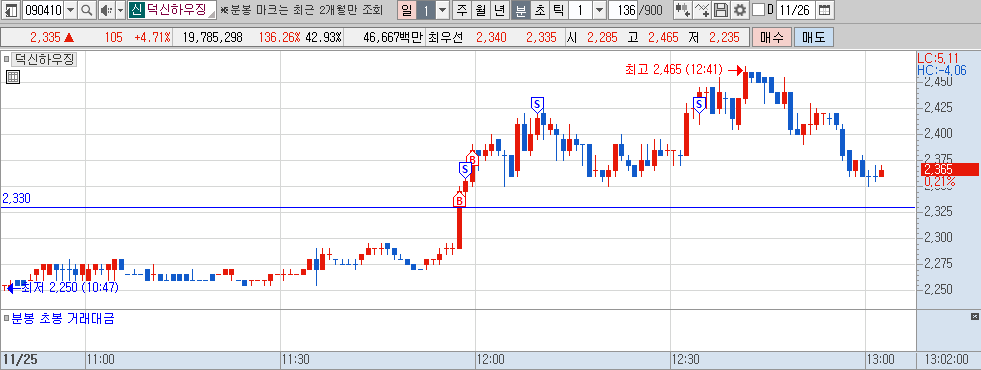The width and height of the screenshot is (981, 370).
Task: Click the date field showing 11/26
Action: pos(796,10)
